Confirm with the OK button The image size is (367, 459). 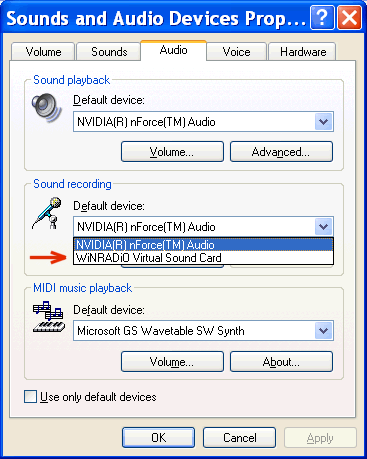(x=158, y=438)
